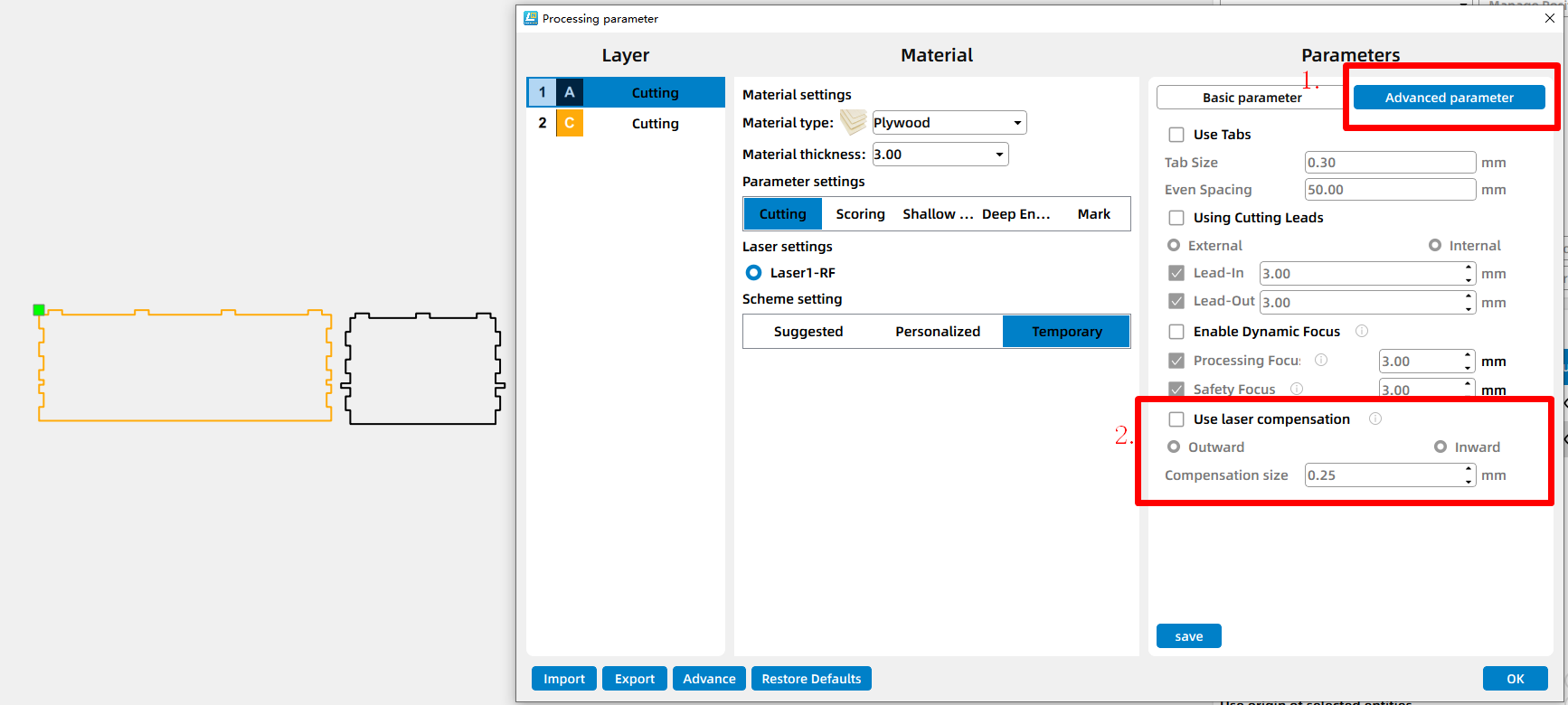Click the plywood material icon
Image resolution: width=1568 pixels, height=705 pixels.
pyautogui.click(x=853, y=122)
